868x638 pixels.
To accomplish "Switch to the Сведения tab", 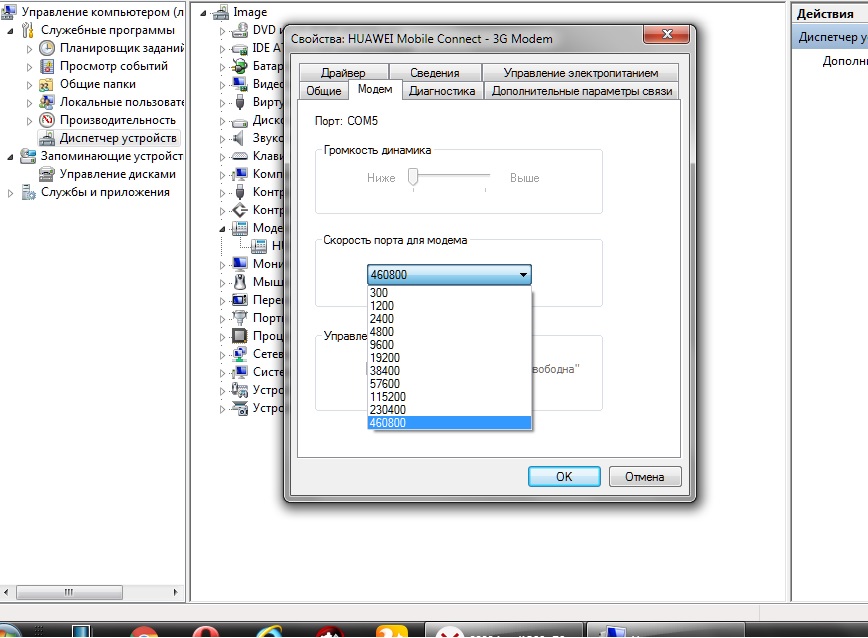I will point(435,72).
